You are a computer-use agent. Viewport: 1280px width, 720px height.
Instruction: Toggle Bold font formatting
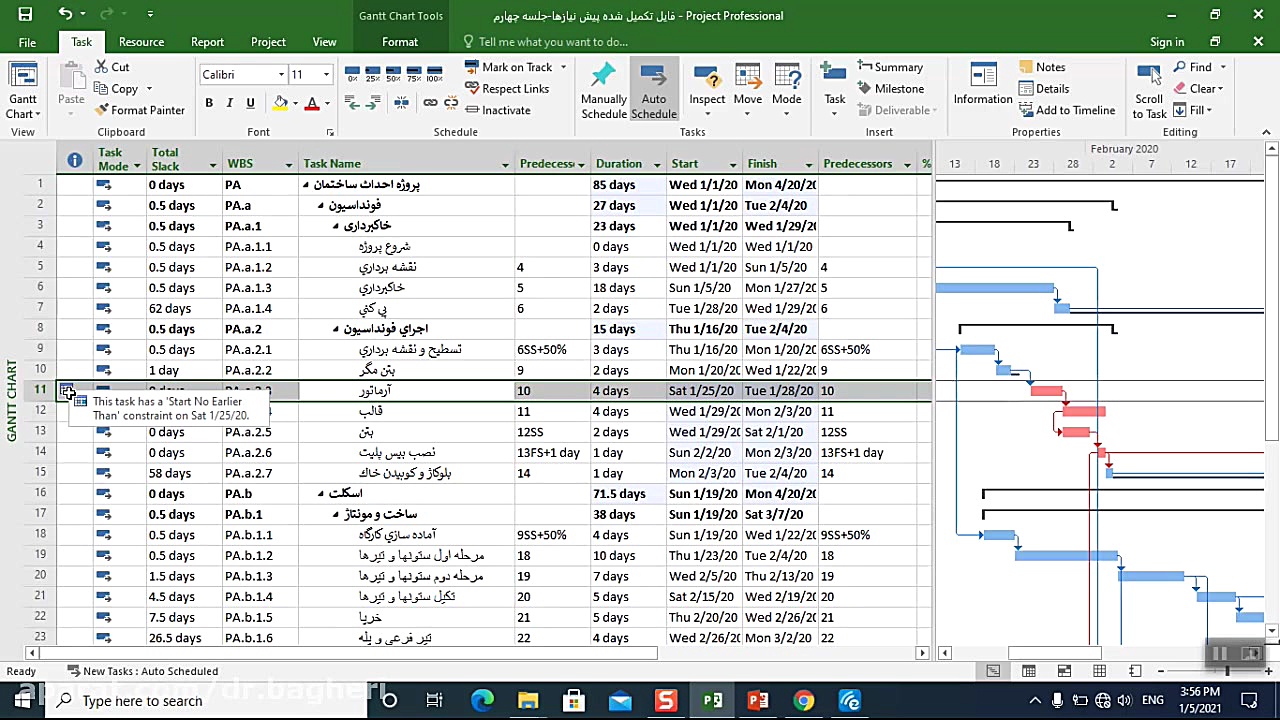tap(209, 103)
